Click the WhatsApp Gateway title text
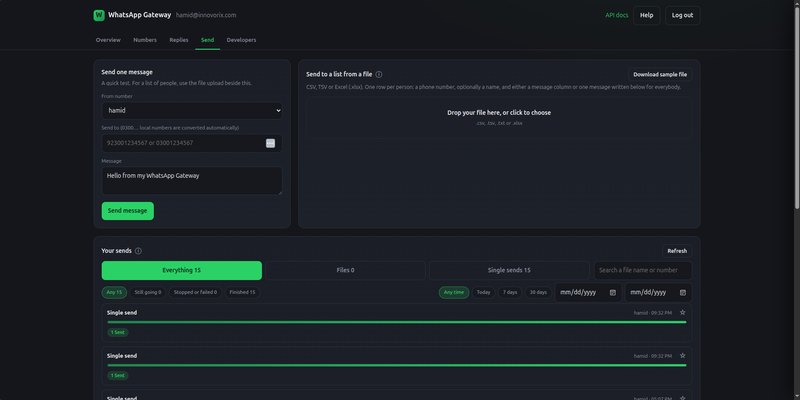Viewport: 800px width, 400px height. pos(139,15)
